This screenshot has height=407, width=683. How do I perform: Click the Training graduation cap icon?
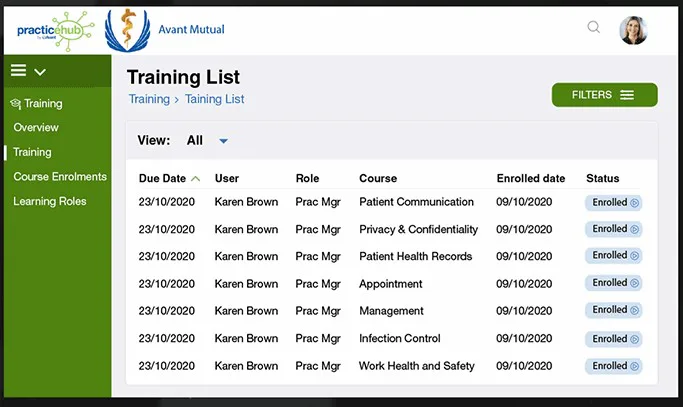pyautogui.click(x=16, y=104)
